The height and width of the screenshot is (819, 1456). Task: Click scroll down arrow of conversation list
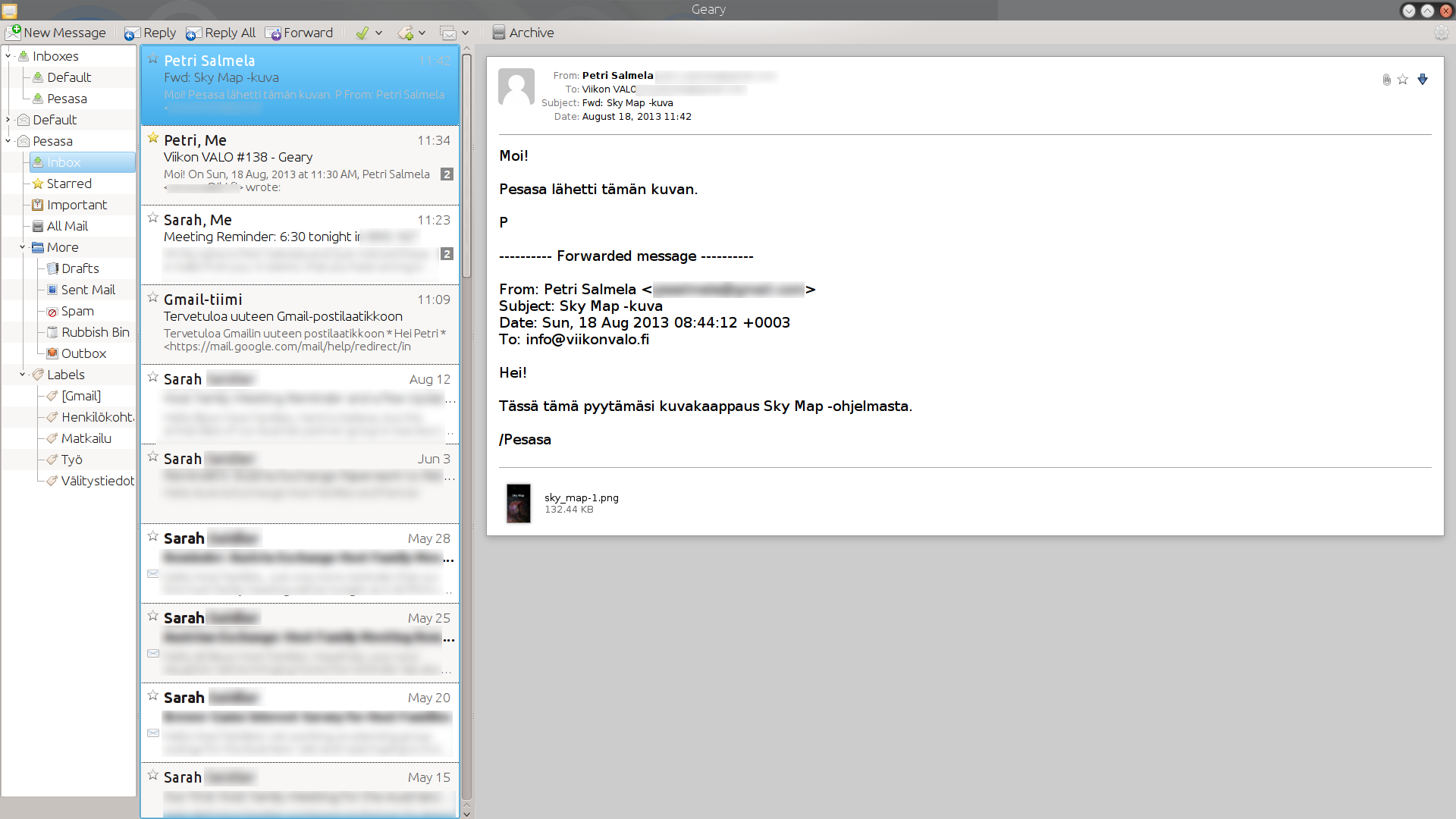pos(466,814)
